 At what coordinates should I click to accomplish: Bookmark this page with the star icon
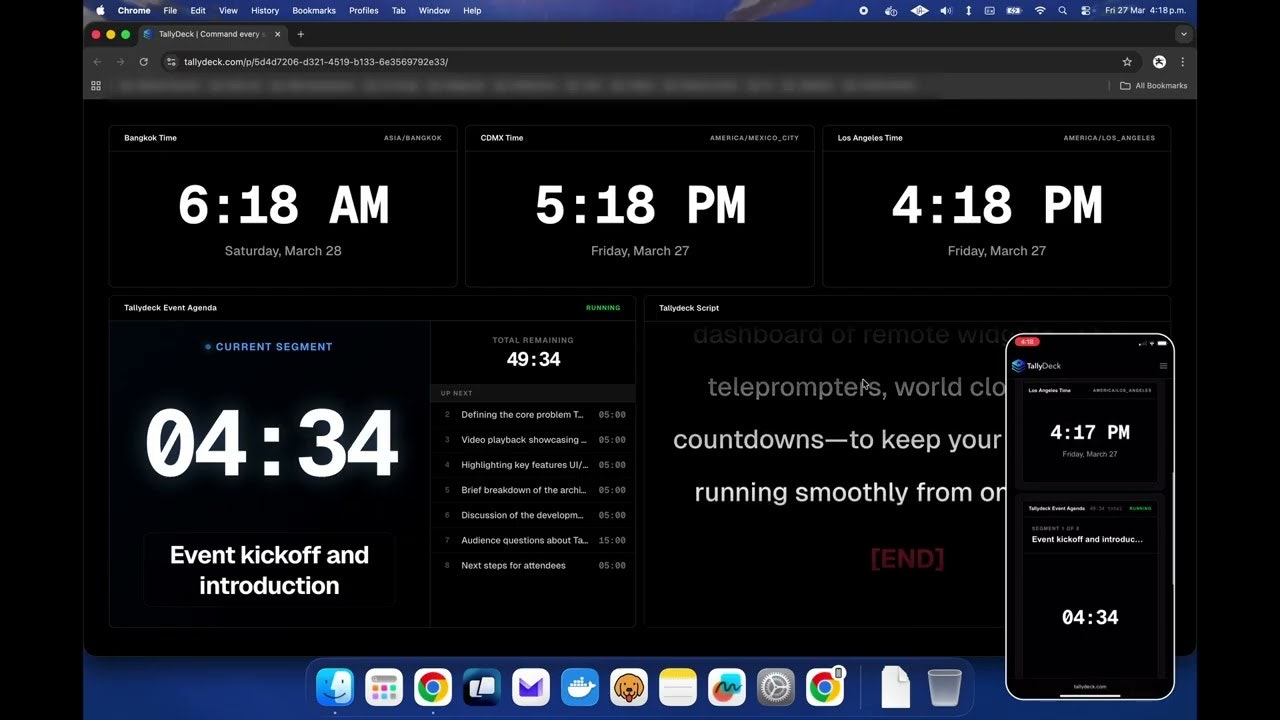tap(1127, 62)
